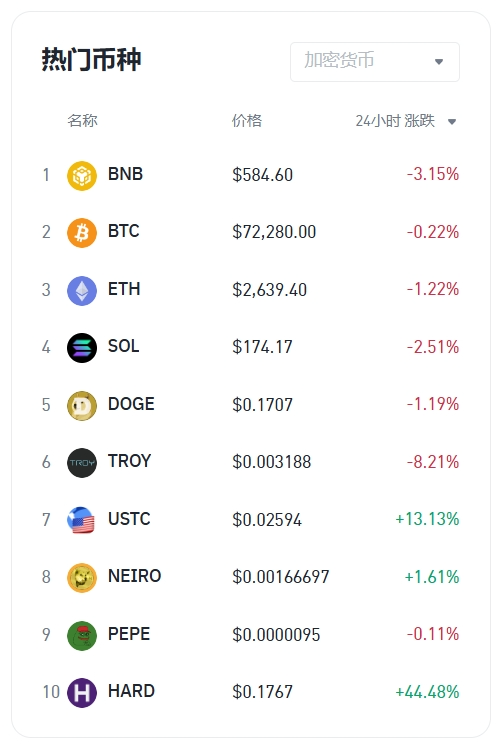Select the USTC flag icon
This screenshot has width=501, height=749.
point(82,520)
